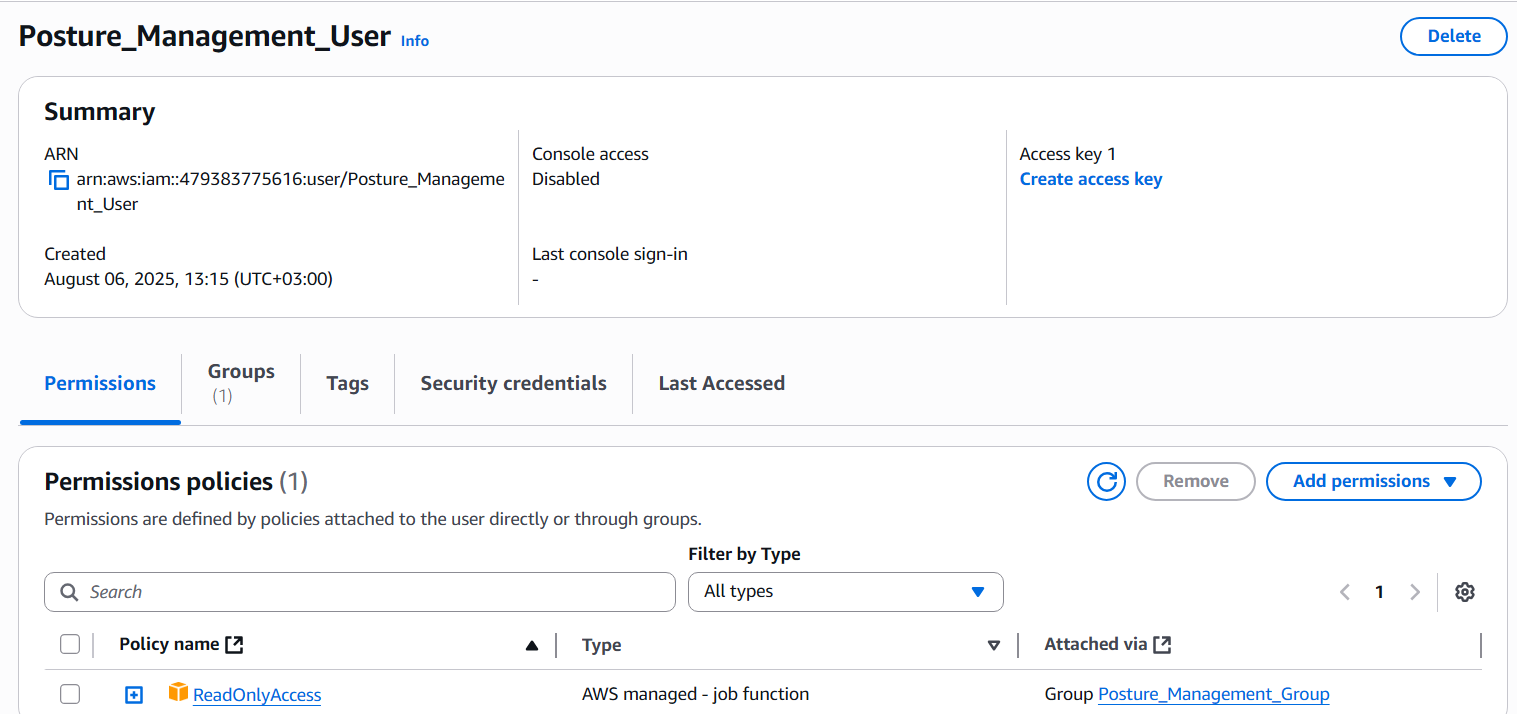This screenshot has height=714, width=1517.
Task: Switch to the Groups tab
Action: click(x=241, y=383)
